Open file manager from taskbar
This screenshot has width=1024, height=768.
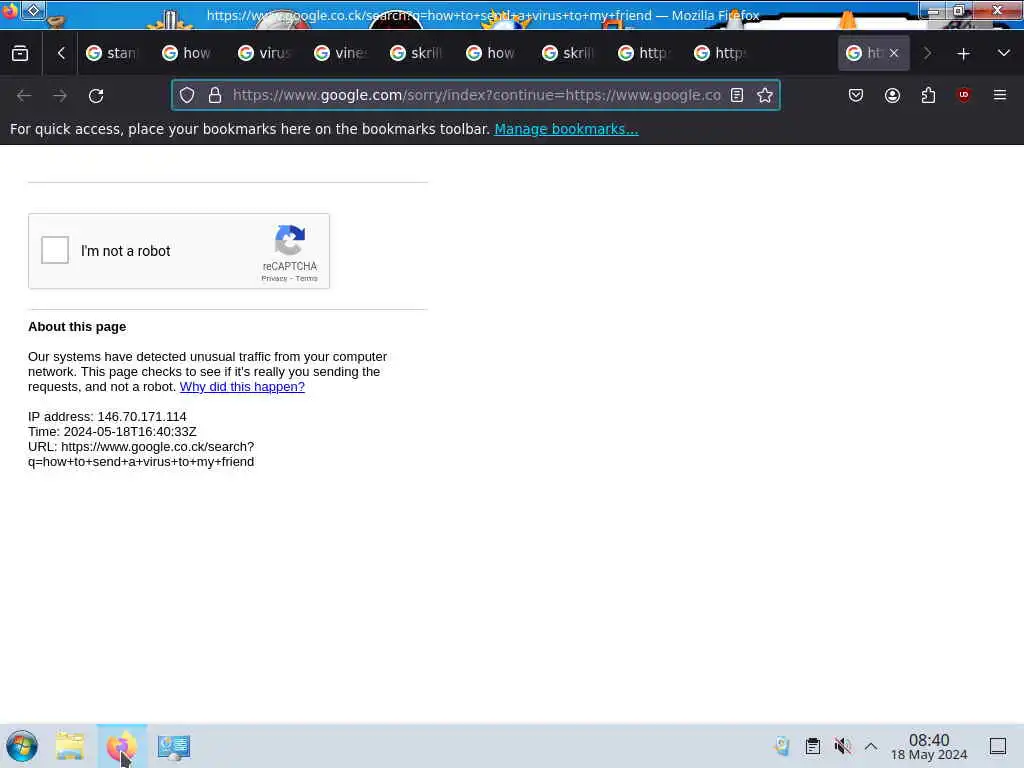pos(70,746)
